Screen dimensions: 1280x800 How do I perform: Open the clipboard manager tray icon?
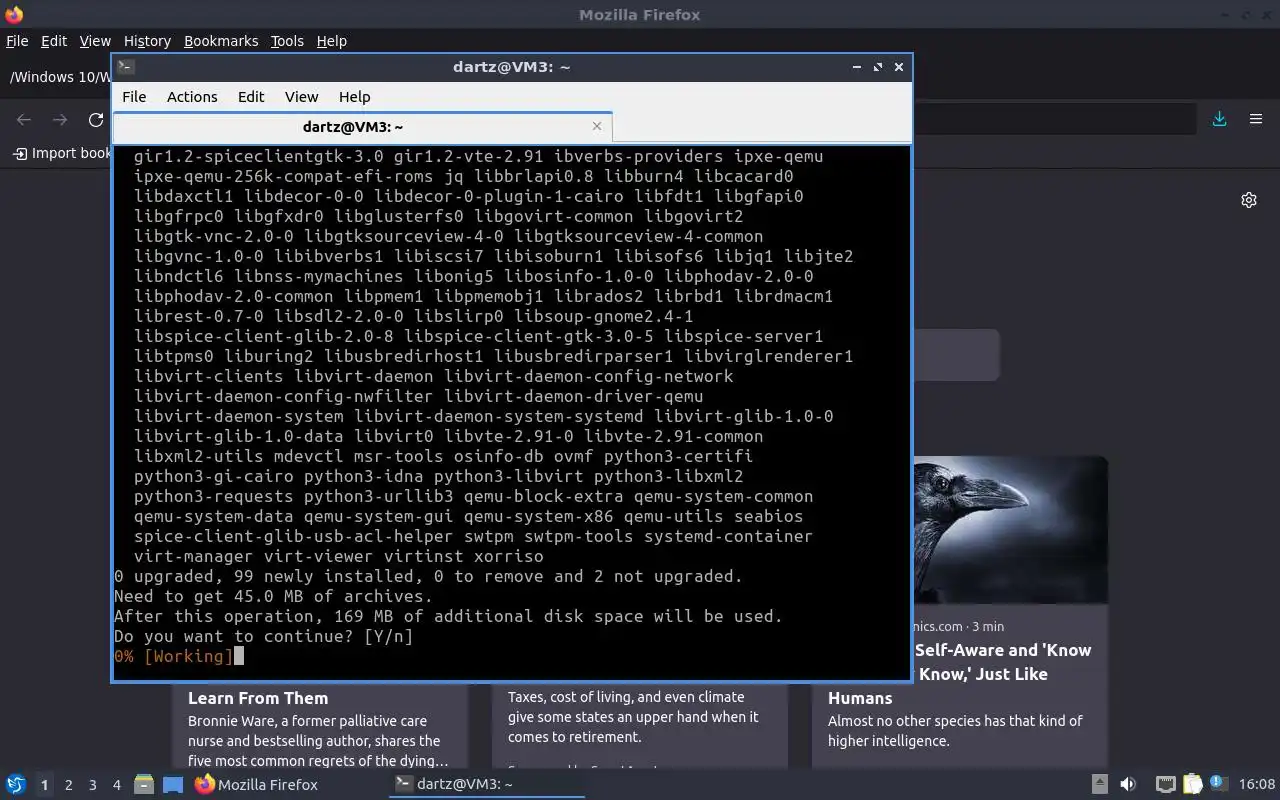pos(1192,785)
